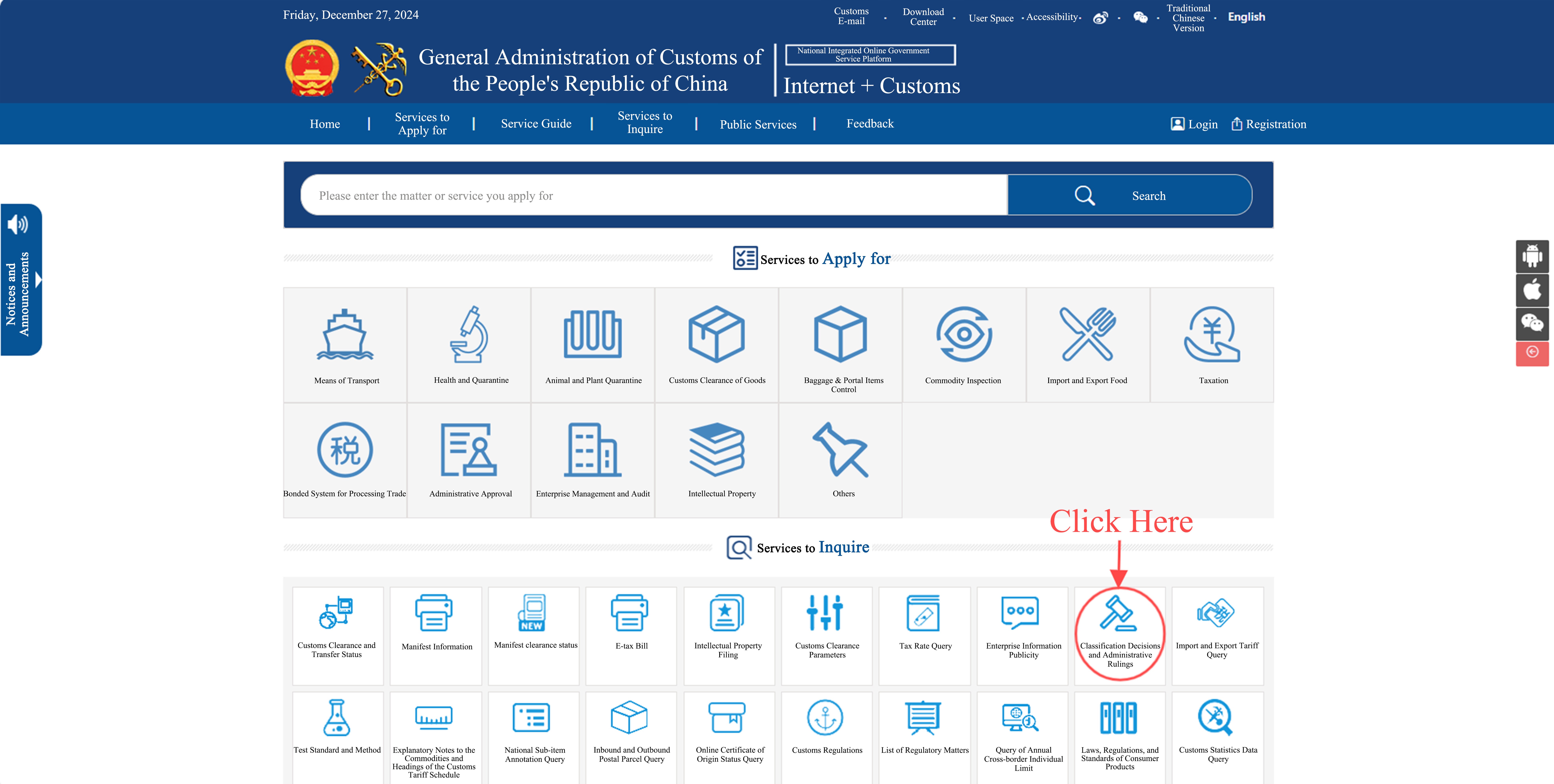
Task: Open Services to Inquire menu
Action: 645,122
